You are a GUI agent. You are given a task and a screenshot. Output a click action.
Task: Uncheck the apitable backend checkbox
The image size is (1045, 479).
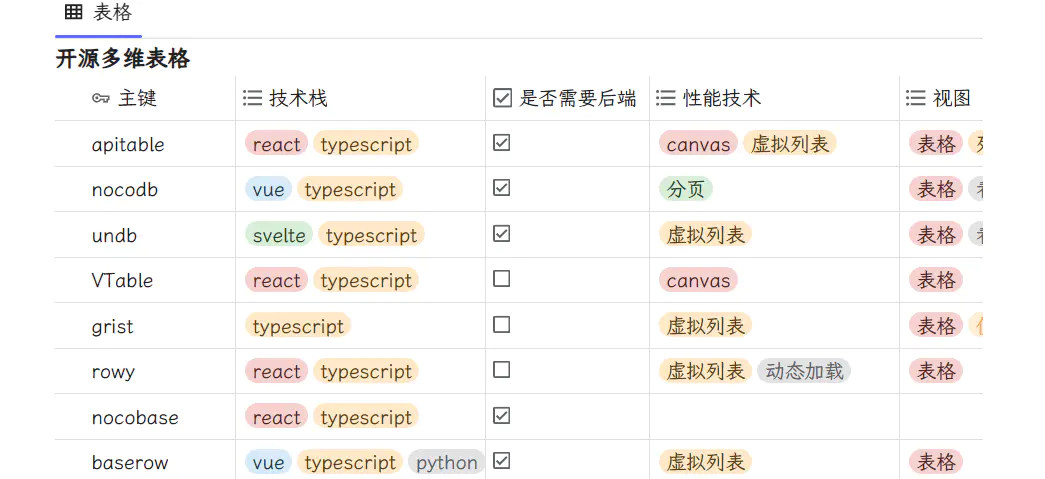click(x=502, y=143)
